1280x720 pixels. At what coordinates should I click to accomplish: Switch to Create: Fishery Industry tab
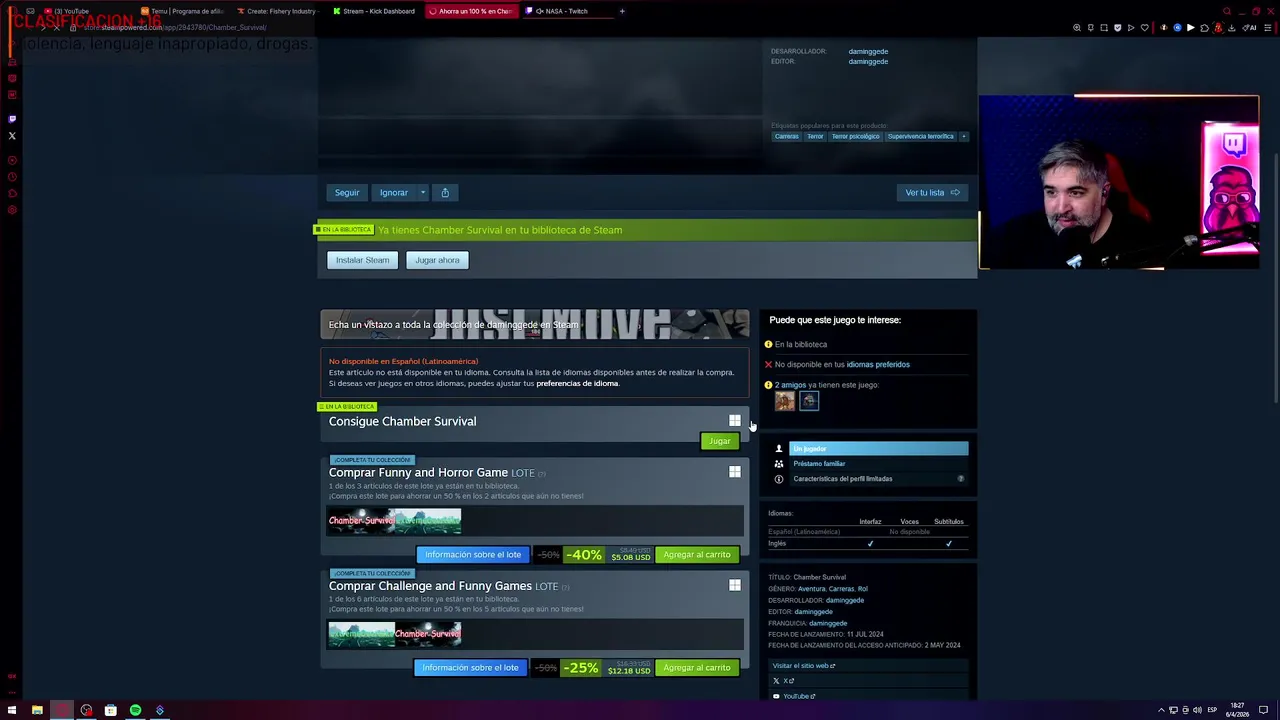point(279,11)
